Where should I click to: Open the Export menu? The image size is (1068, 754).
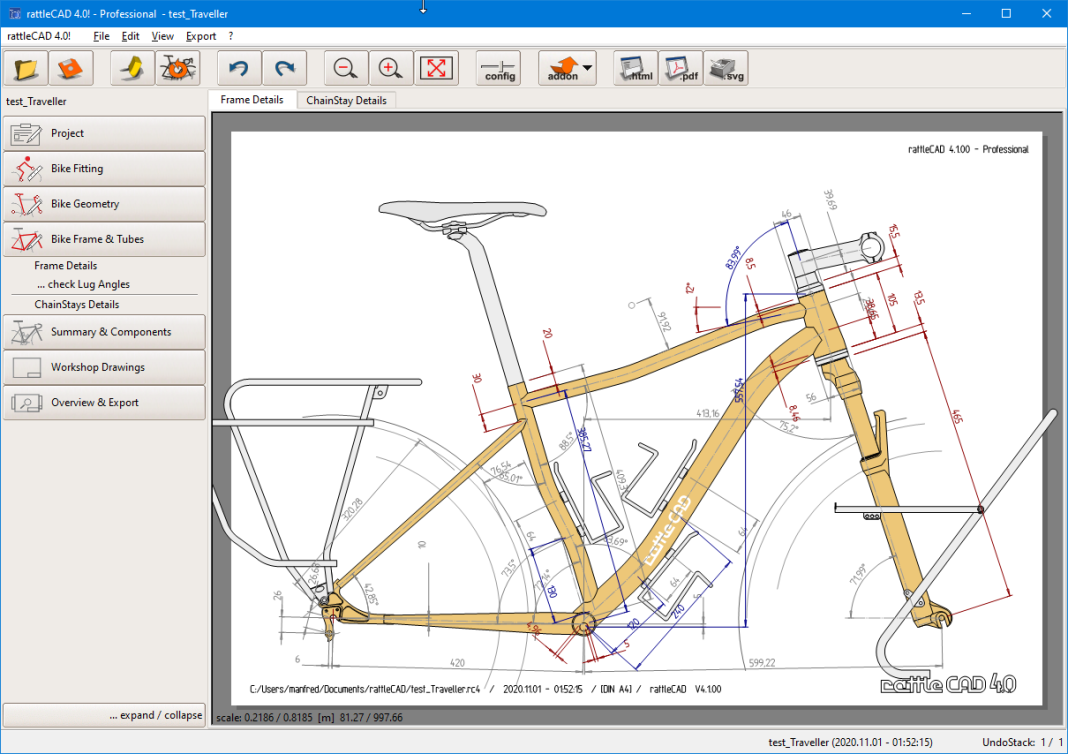coord(201,36)
